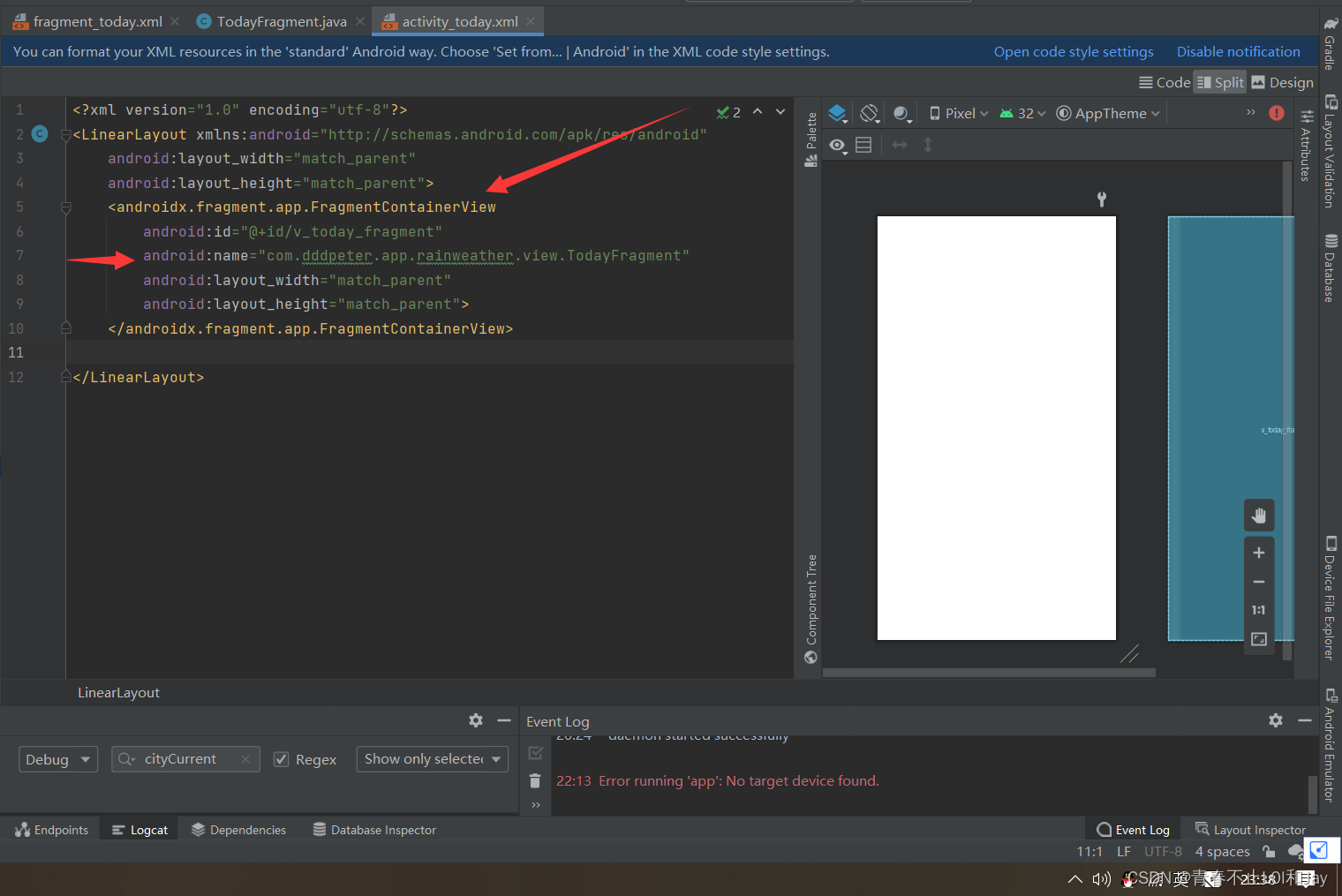Clear the cityCurrent search text

tap(245, 759)
